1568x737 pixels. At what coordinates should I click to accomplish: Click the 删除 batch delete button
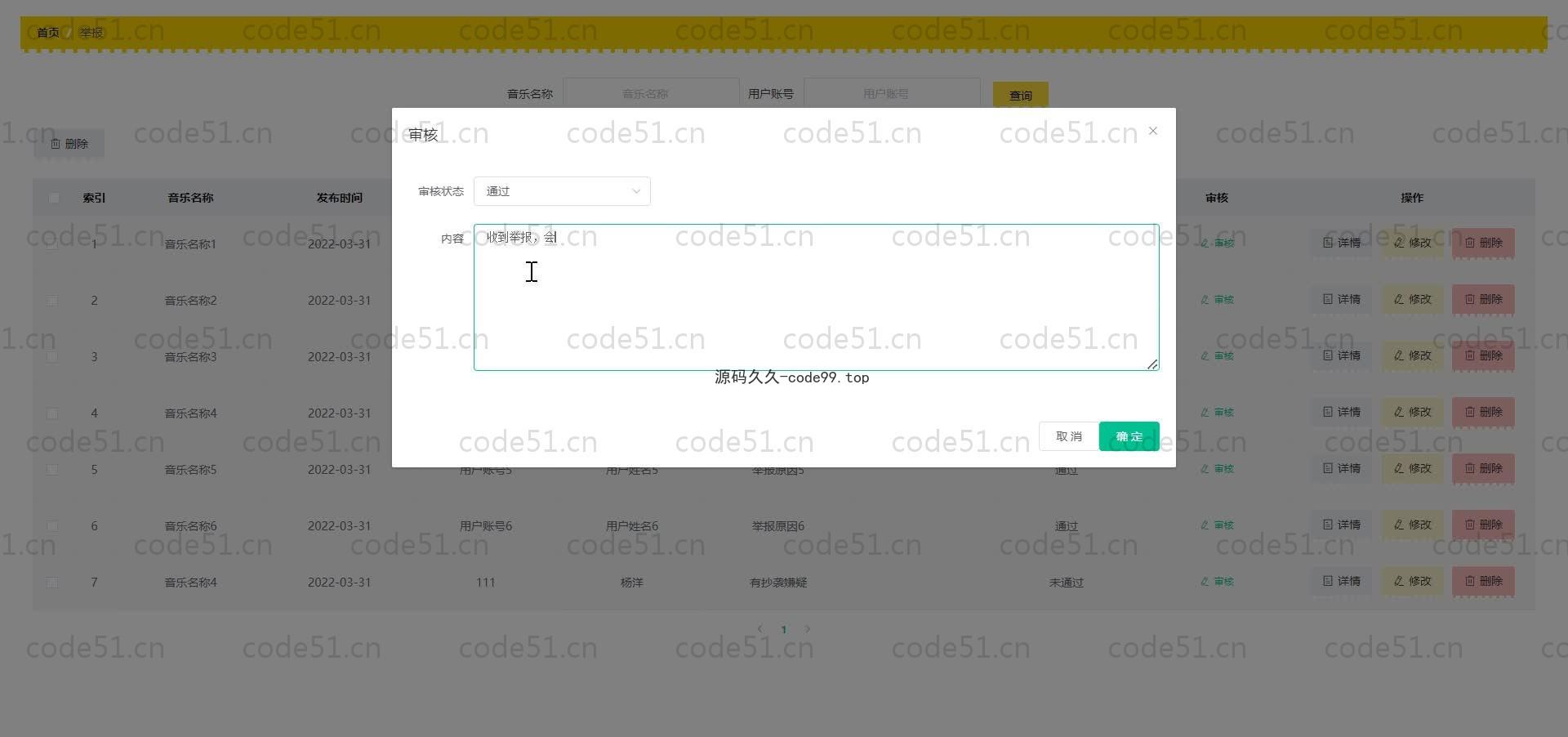[x=69, y=144]
